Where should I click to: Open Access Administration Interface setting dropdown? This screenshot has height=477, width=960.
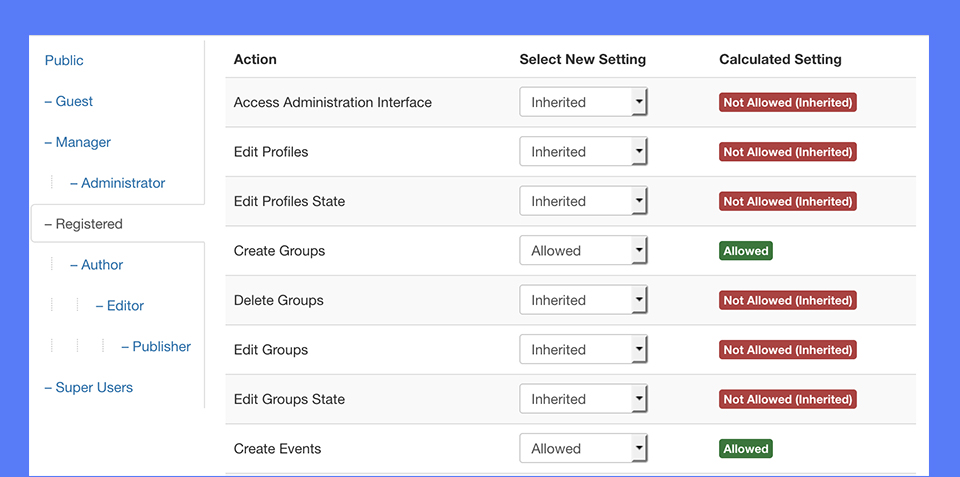pyautogui.click(x=583, y=102)
